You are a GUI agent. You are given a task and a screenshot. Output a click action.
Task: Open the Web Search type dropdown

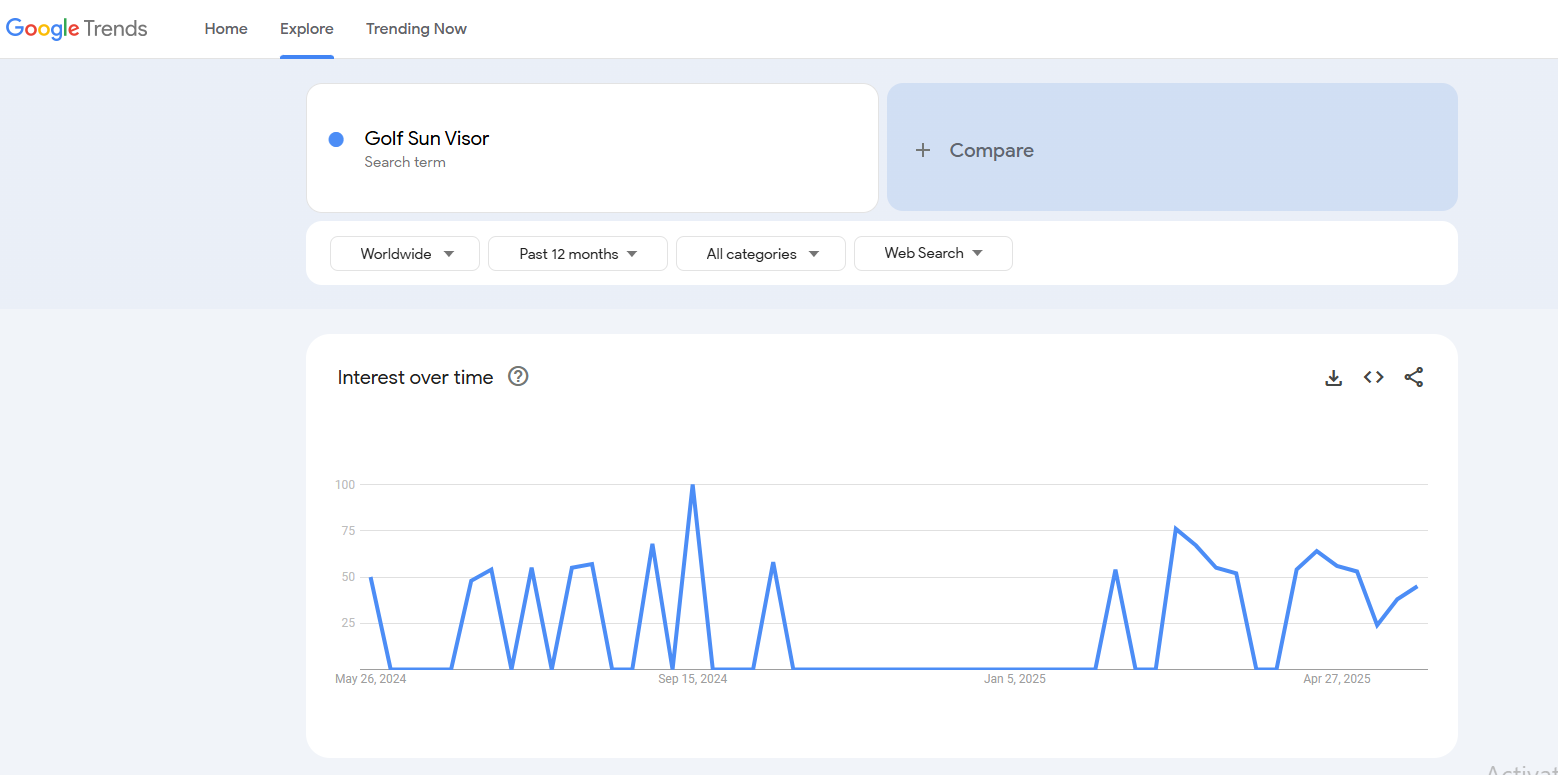[933, 253]
